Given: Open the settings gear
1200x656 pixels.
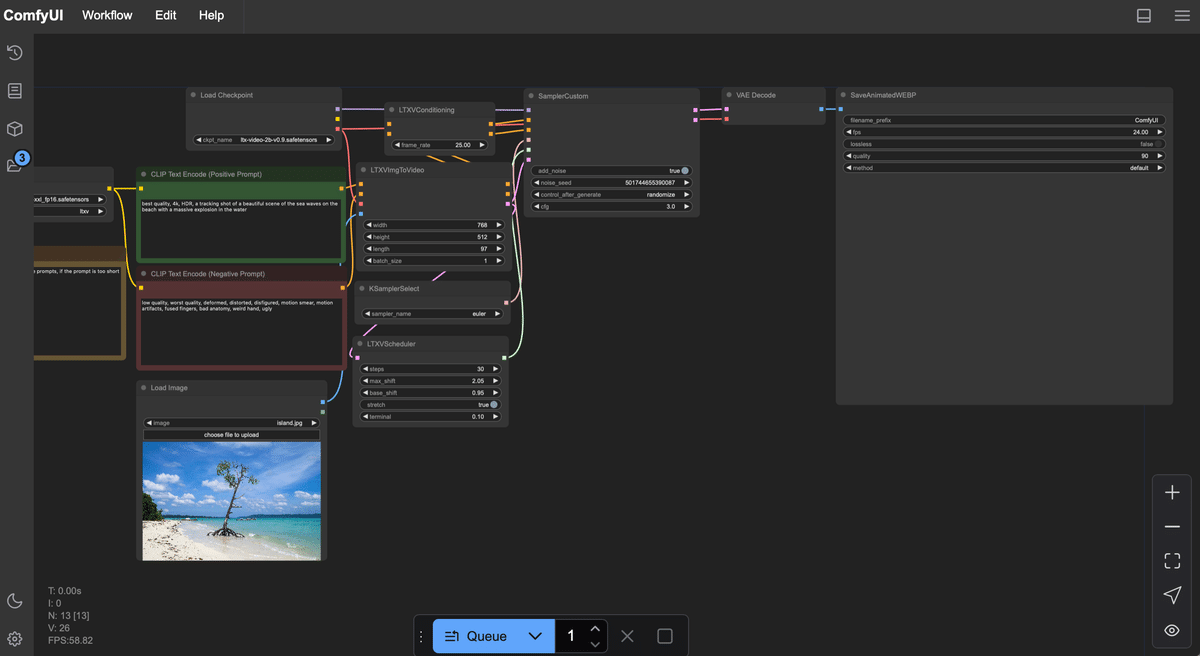Looking at the screenshot, I should (14, 638).
